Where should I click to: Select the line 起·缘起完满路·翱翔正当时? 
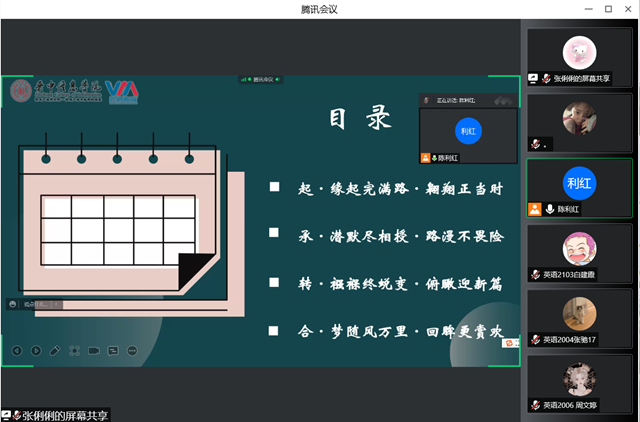point(400,189)
